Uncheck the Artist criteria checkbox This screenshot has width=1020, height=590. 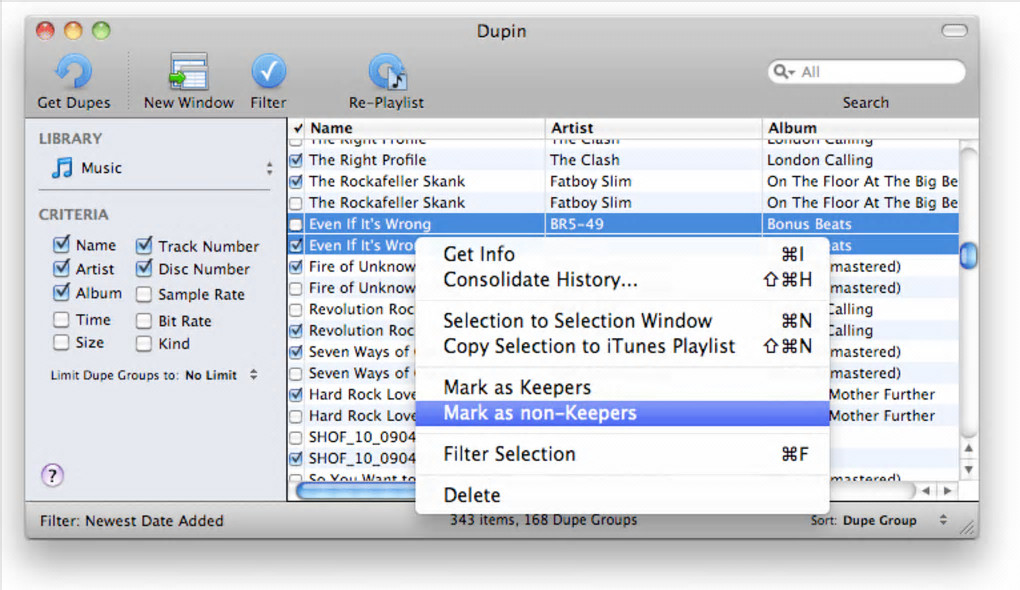[x=61, y=268]
